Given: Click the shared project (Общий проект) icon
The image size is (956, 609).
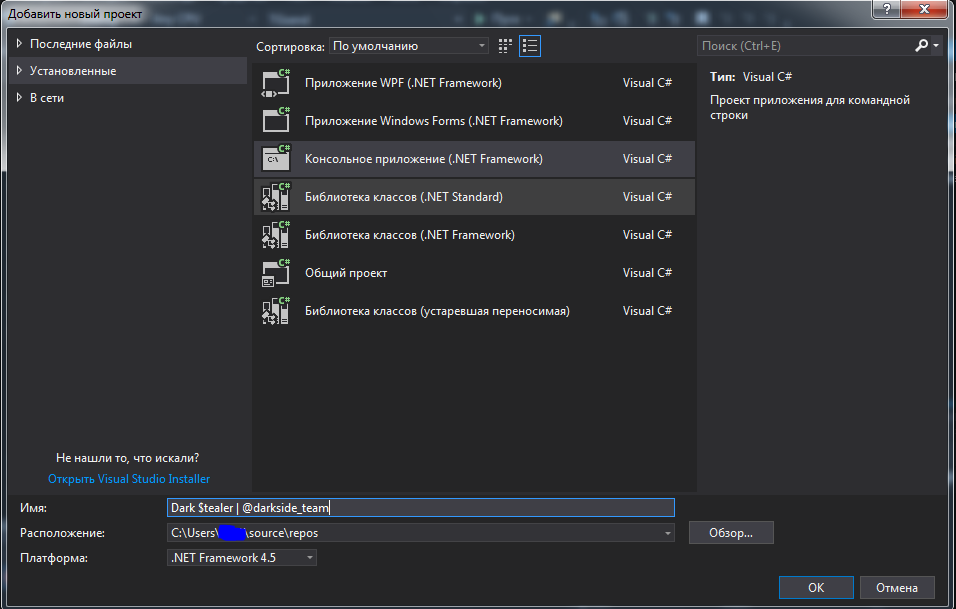Looking at the screenshot, I should [x=276, y=272].
